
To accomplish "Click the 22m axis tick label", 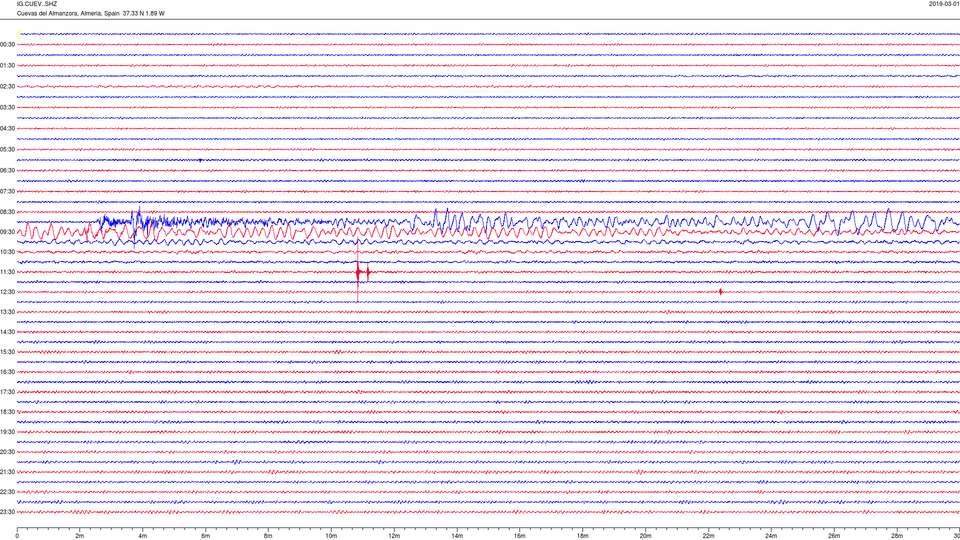I will click(x=708, y=536).
